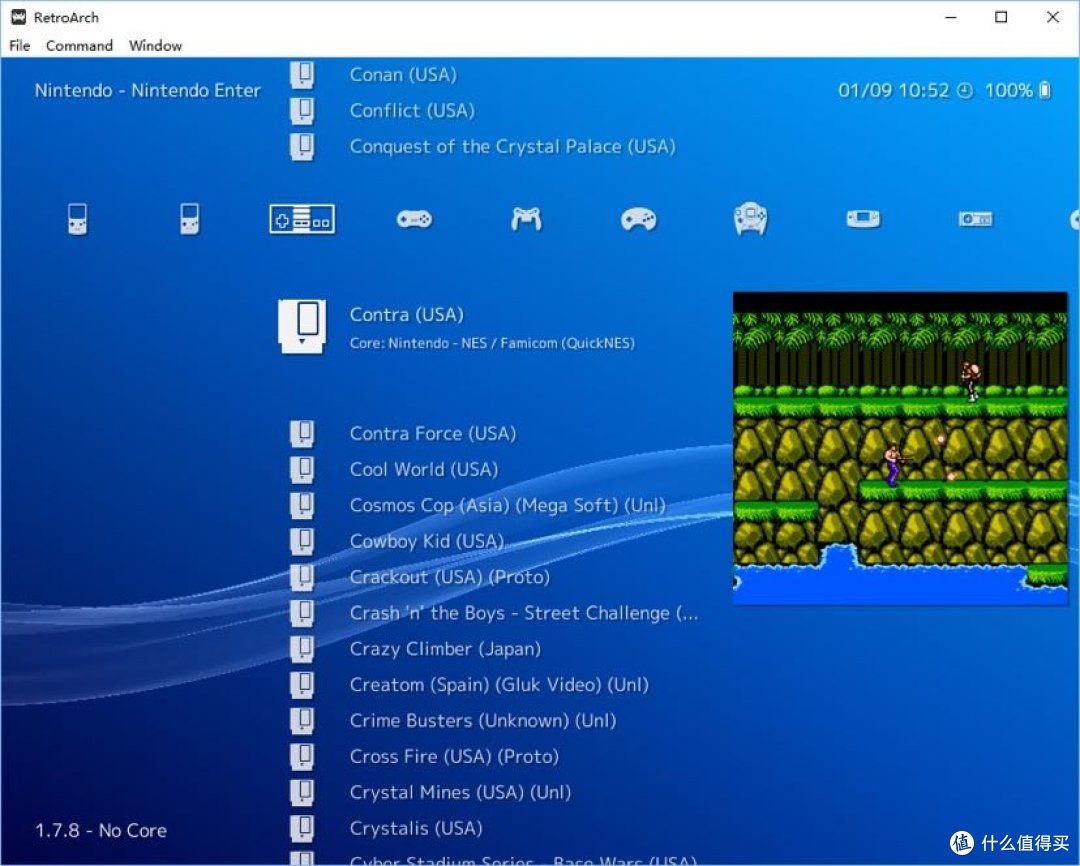1080x866 pixels.
Task: Select Crazy Climber (Japan) entry
Action: coord(445,648)
